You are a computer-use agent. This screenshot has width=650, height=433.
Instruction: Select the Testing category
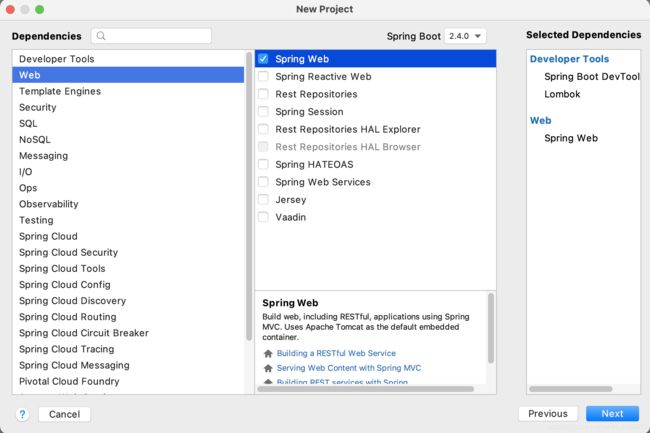pos(128,220)
